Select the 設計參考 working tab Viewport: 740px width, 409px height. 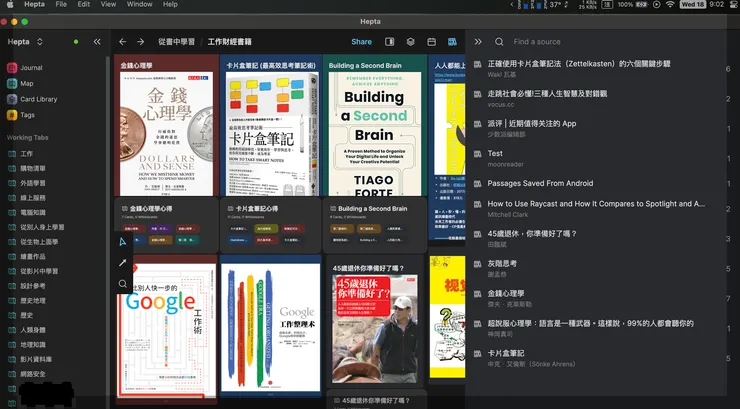click(33, 286)
